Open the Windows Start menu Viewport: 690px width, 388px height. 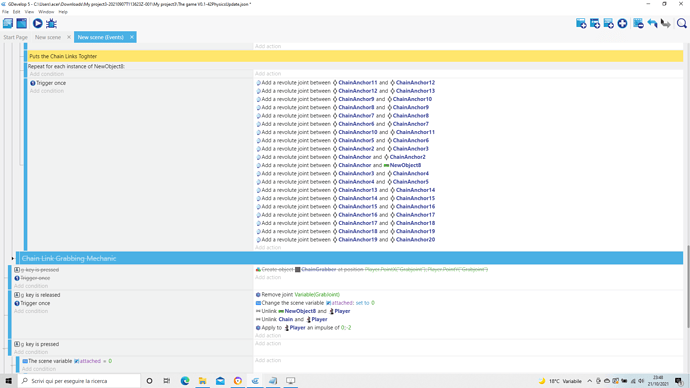(x=8, y=381)
